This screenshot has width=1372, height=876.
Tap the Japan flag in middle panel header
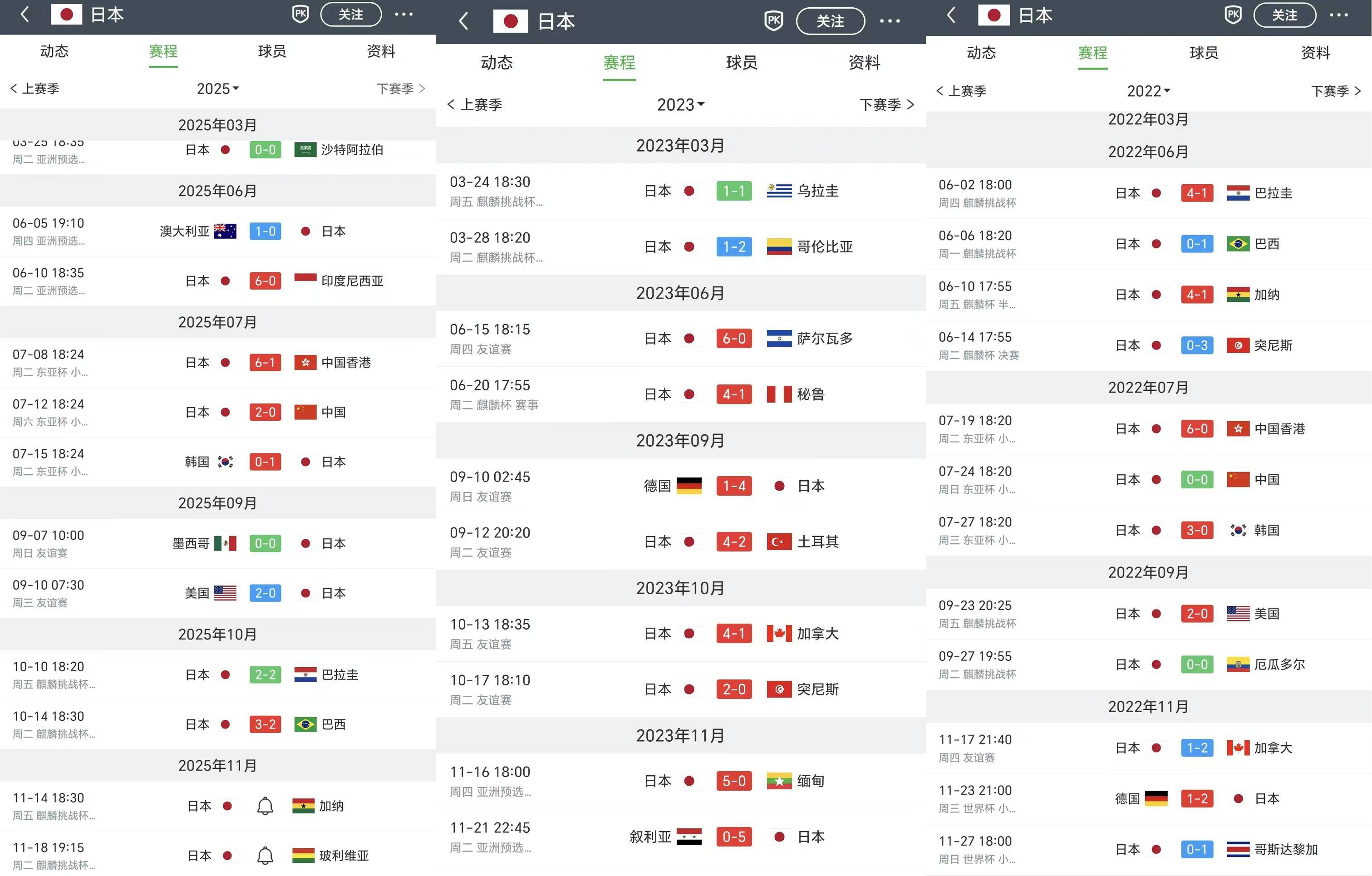[x=511, y=22]
